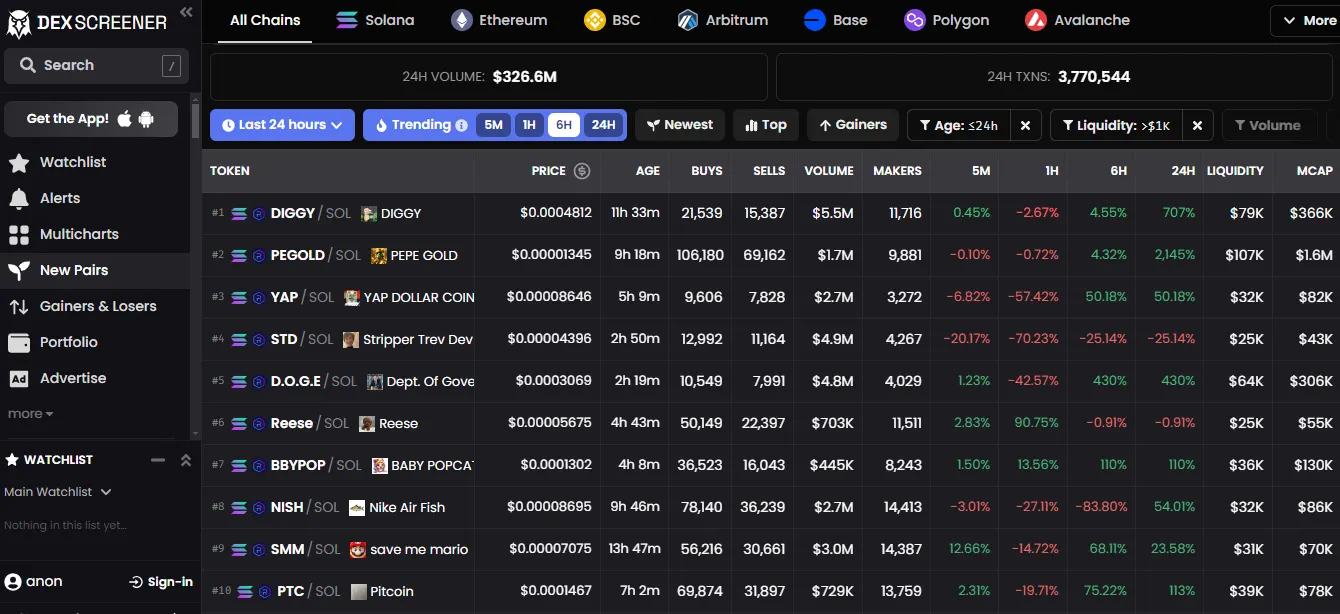Viewport: 1340px width, 614px height.
Task: Expand the More chains dropdown
Action: pos(1305,19)
